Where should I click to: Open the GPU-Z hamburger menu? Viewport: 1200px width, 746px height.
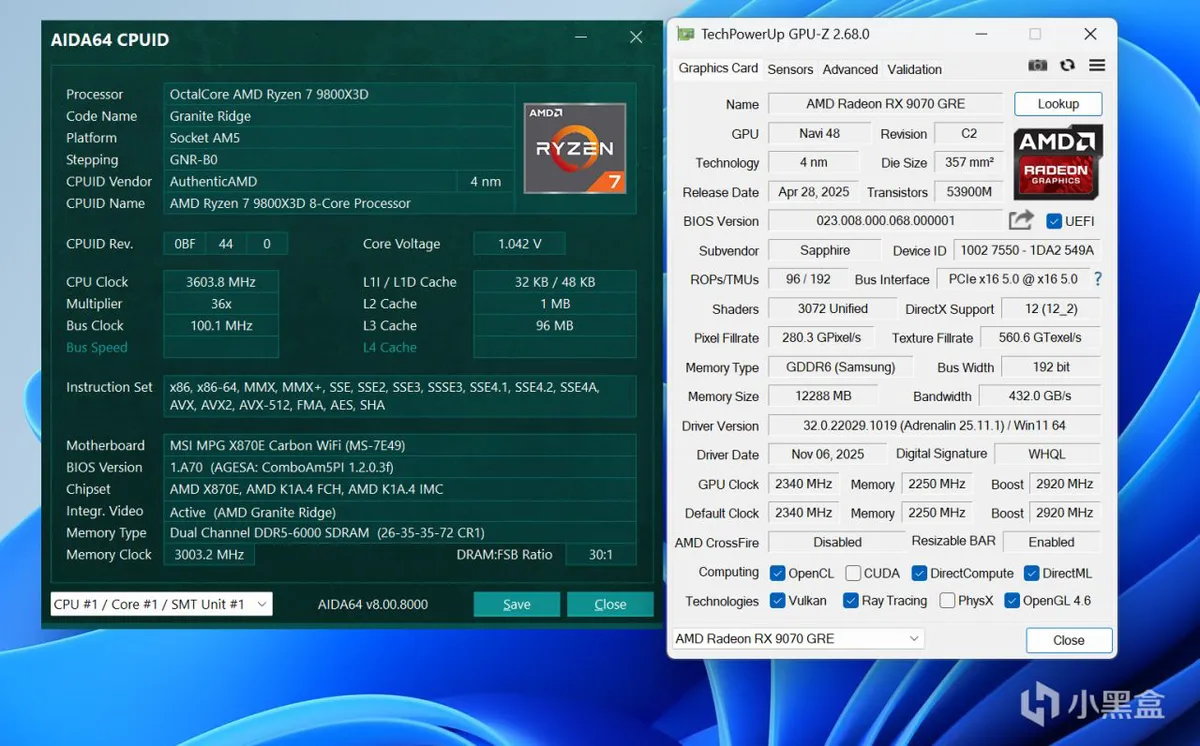click(1097, 65)
